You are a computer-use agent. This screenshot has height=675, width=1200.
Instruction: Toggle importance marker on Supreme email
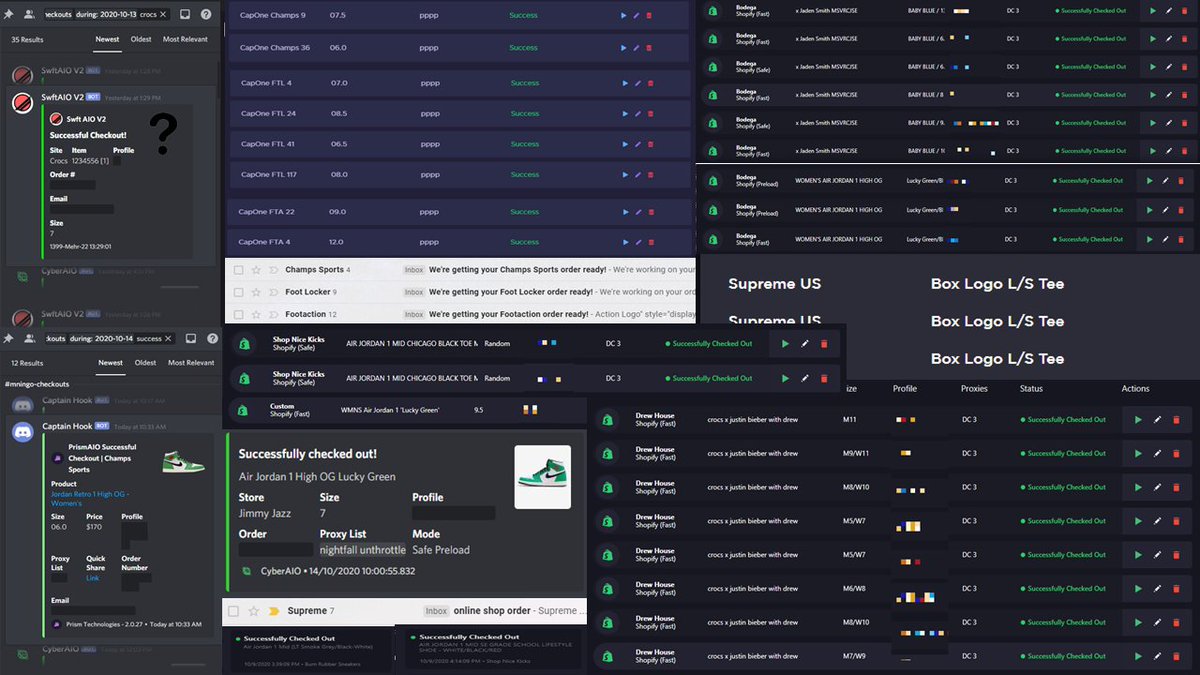click(272, 611)
